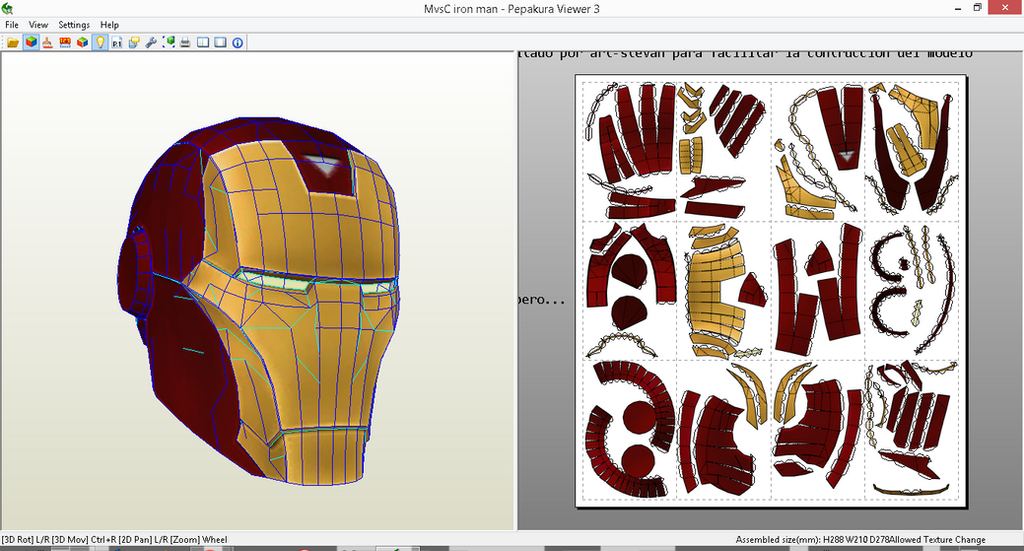Open the Help menu
This screenshot has height=551, width=1024.
[x=109, y=25]
